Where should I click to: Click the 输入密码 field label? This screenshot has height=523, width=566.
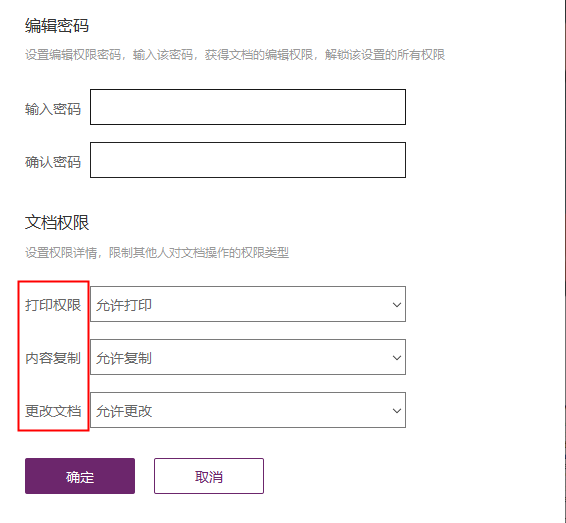click(x=53, y=109)
